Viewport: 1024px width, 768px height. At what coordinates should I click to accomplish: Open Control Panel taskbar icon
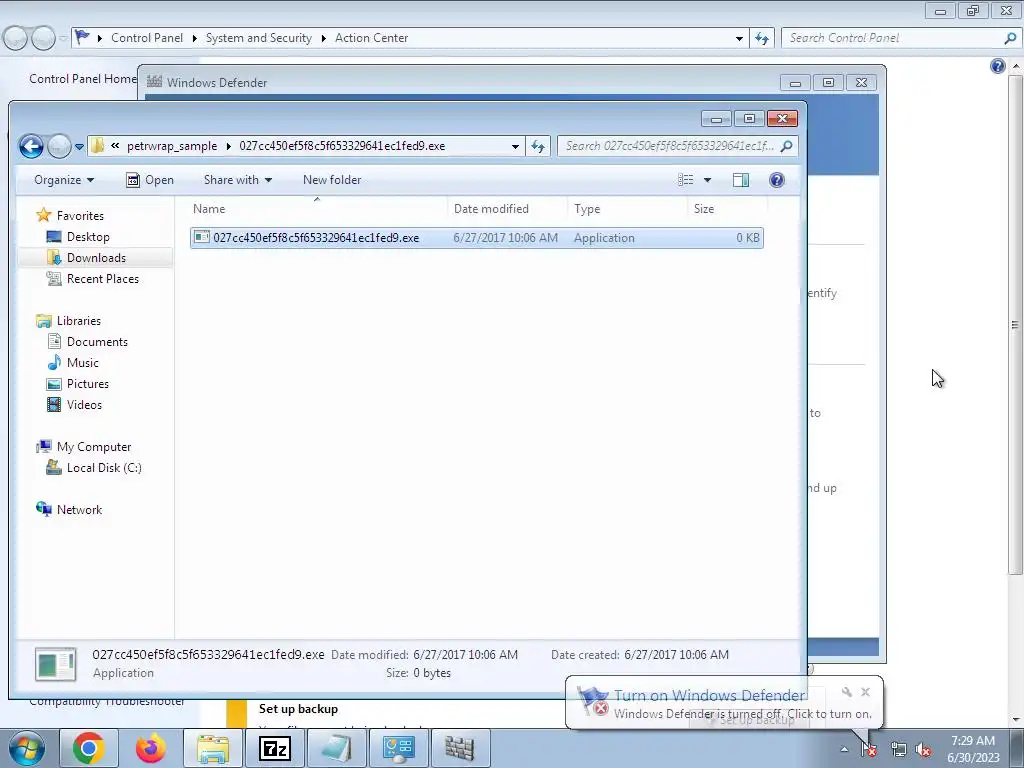point(398,748)
